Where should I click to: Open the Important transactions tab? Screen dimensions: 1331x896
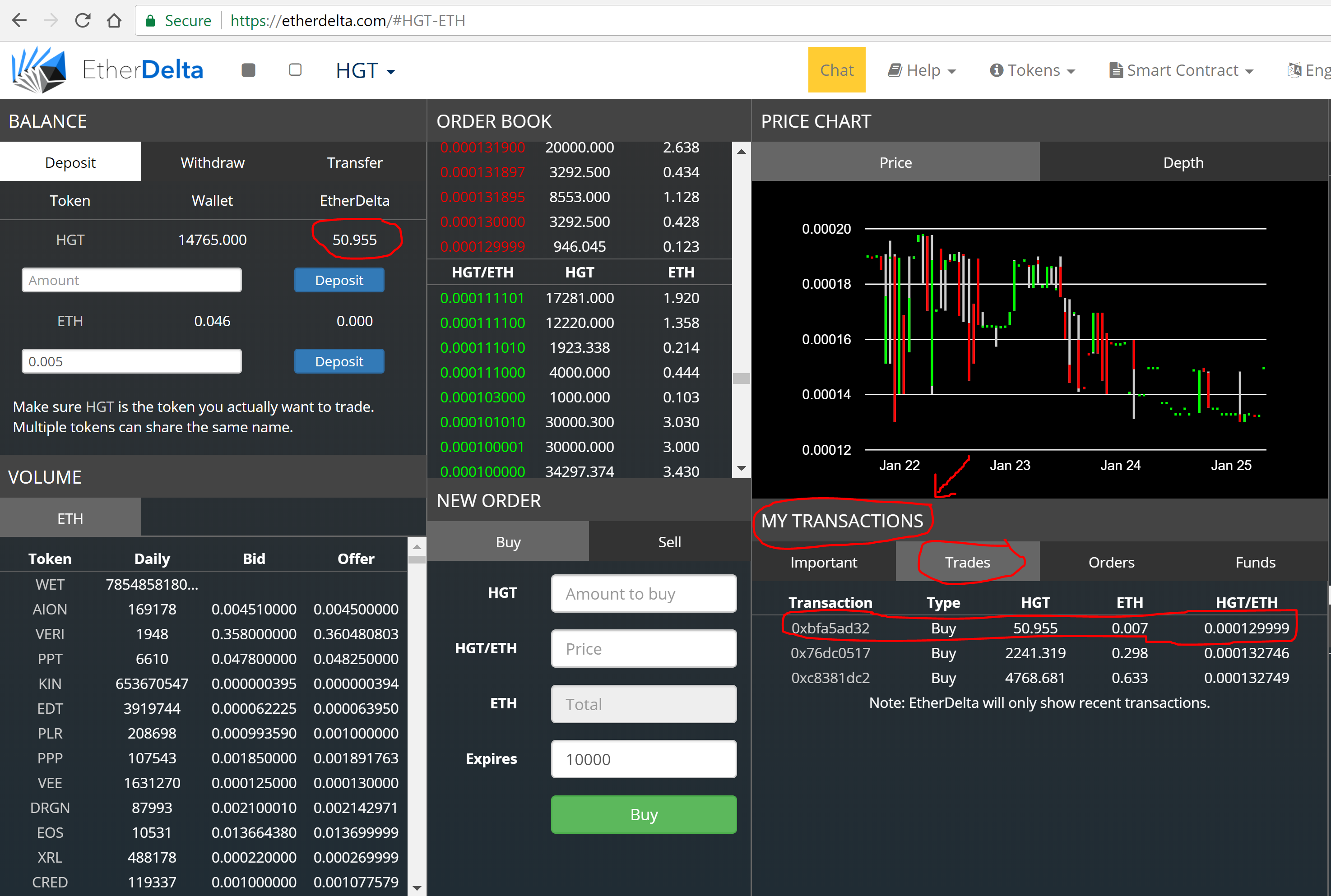tap(824, 562)
